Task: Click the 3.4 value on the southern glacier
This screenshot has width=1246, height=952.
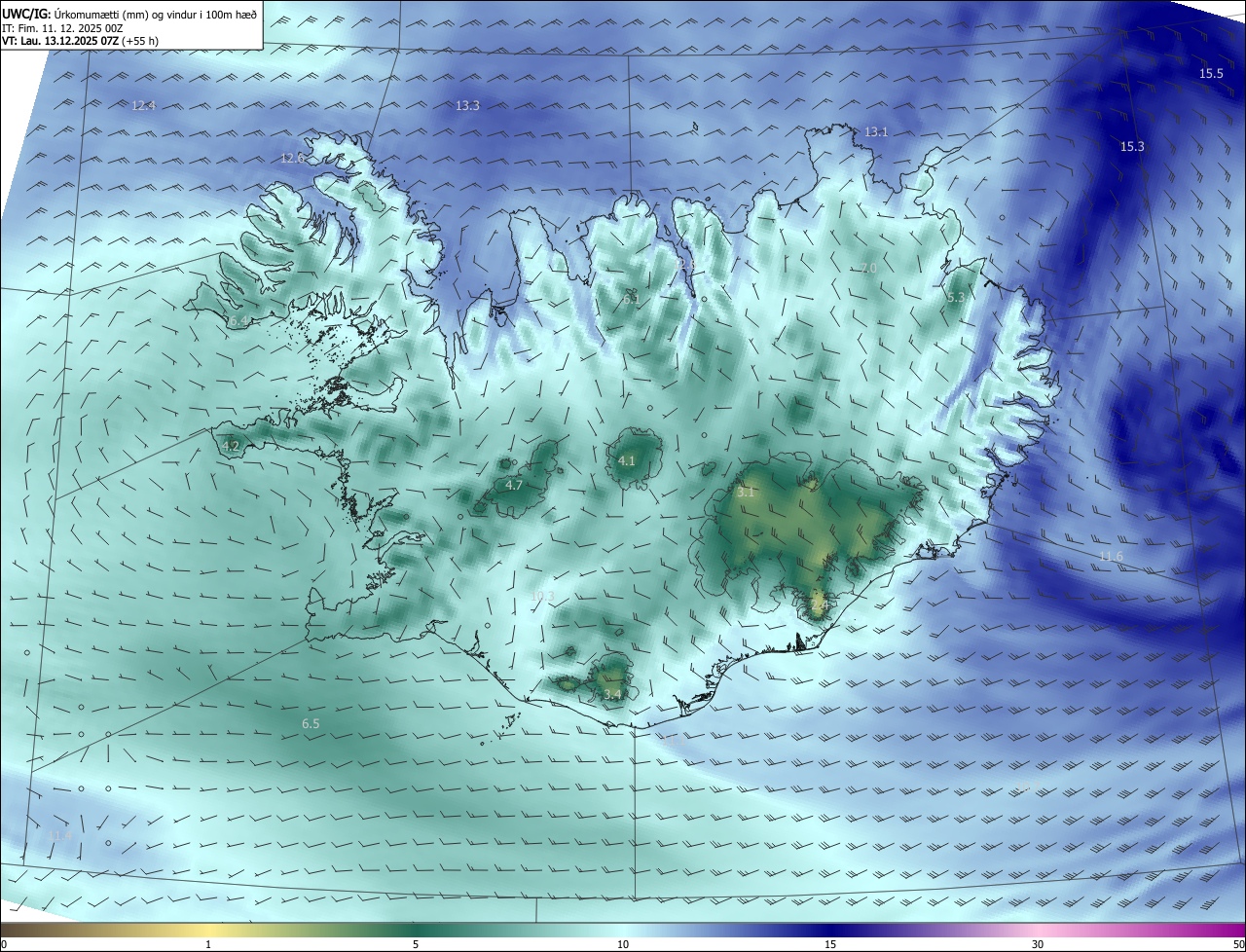Action: (x=611, y=695)
